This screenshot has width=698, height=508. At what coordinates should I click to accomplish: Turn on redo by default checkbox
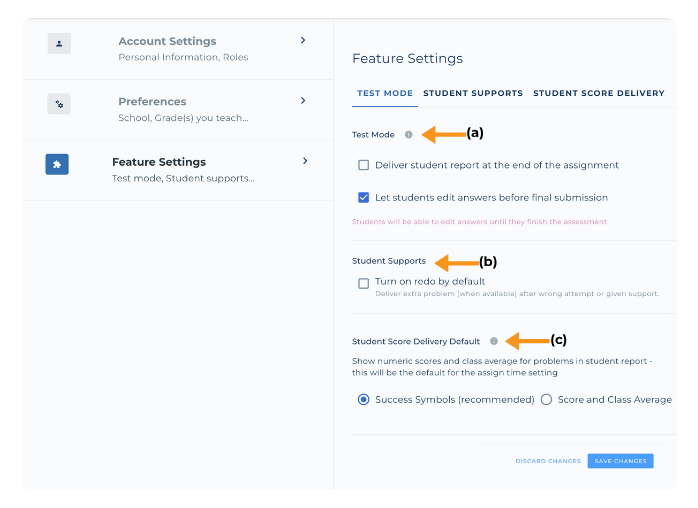pos(364,283)
